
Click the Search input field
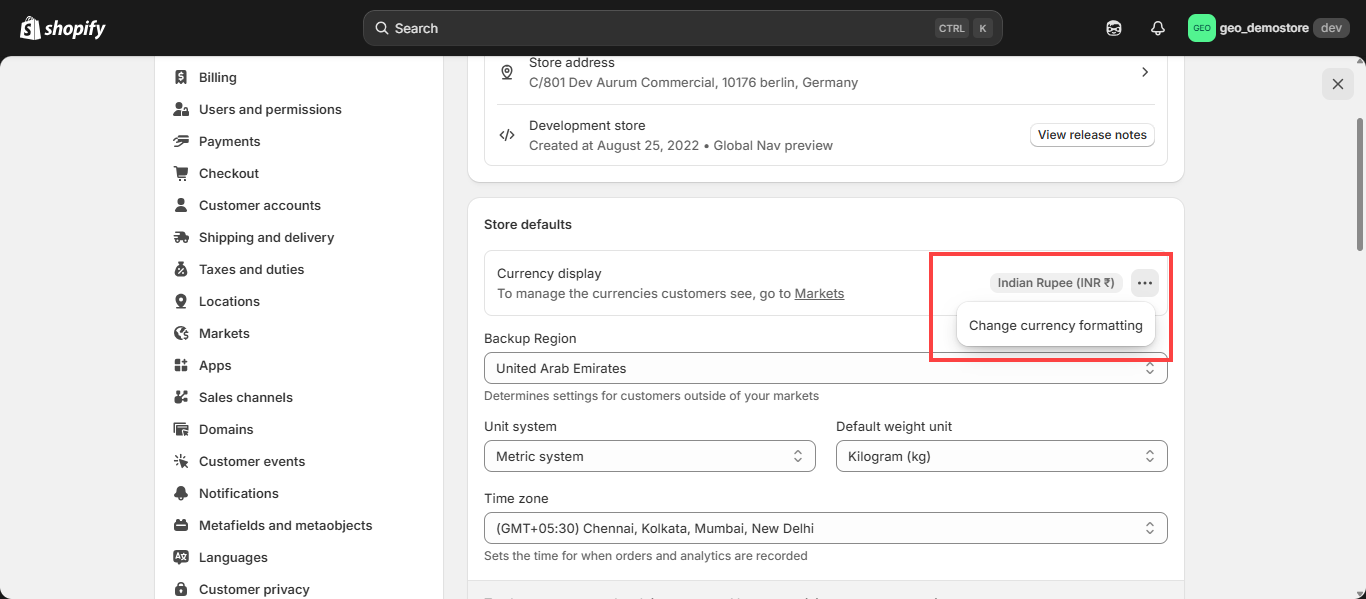(660, 28)
